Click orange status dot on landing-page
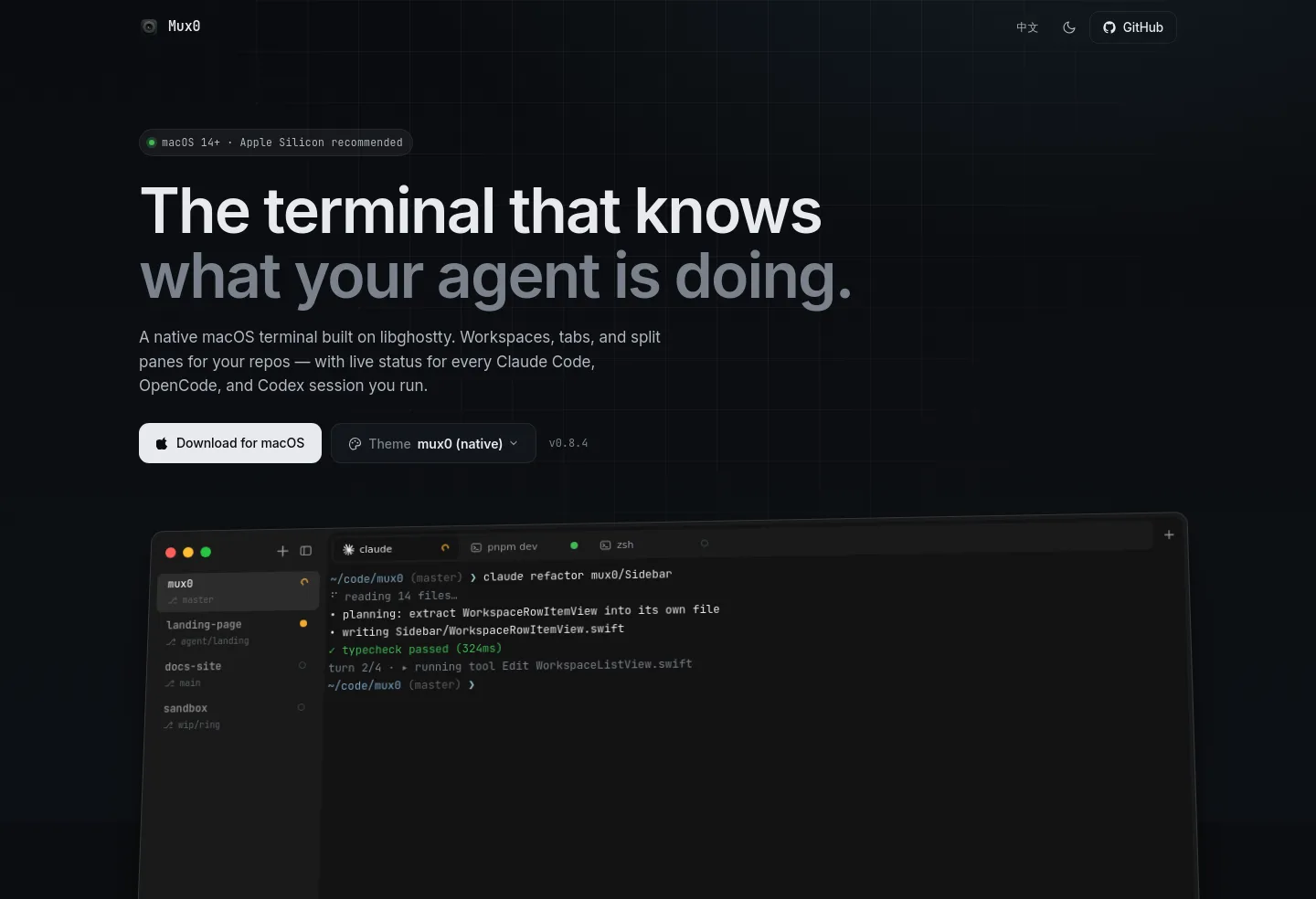Image resolution: width=1316 pixels, height=899 pixels. (303, 624)
